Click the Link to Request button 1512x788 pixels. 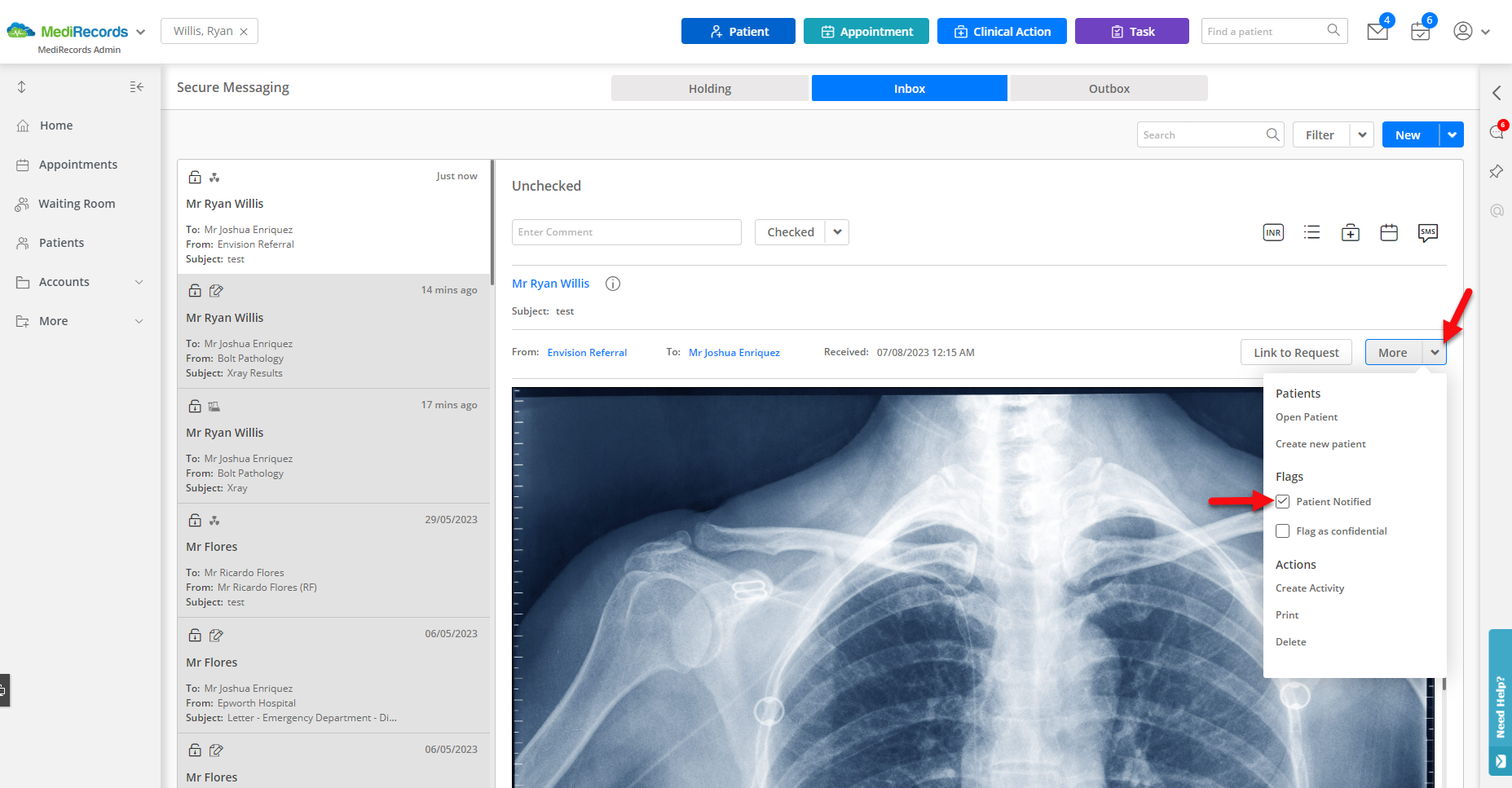tap(1296, 352)
